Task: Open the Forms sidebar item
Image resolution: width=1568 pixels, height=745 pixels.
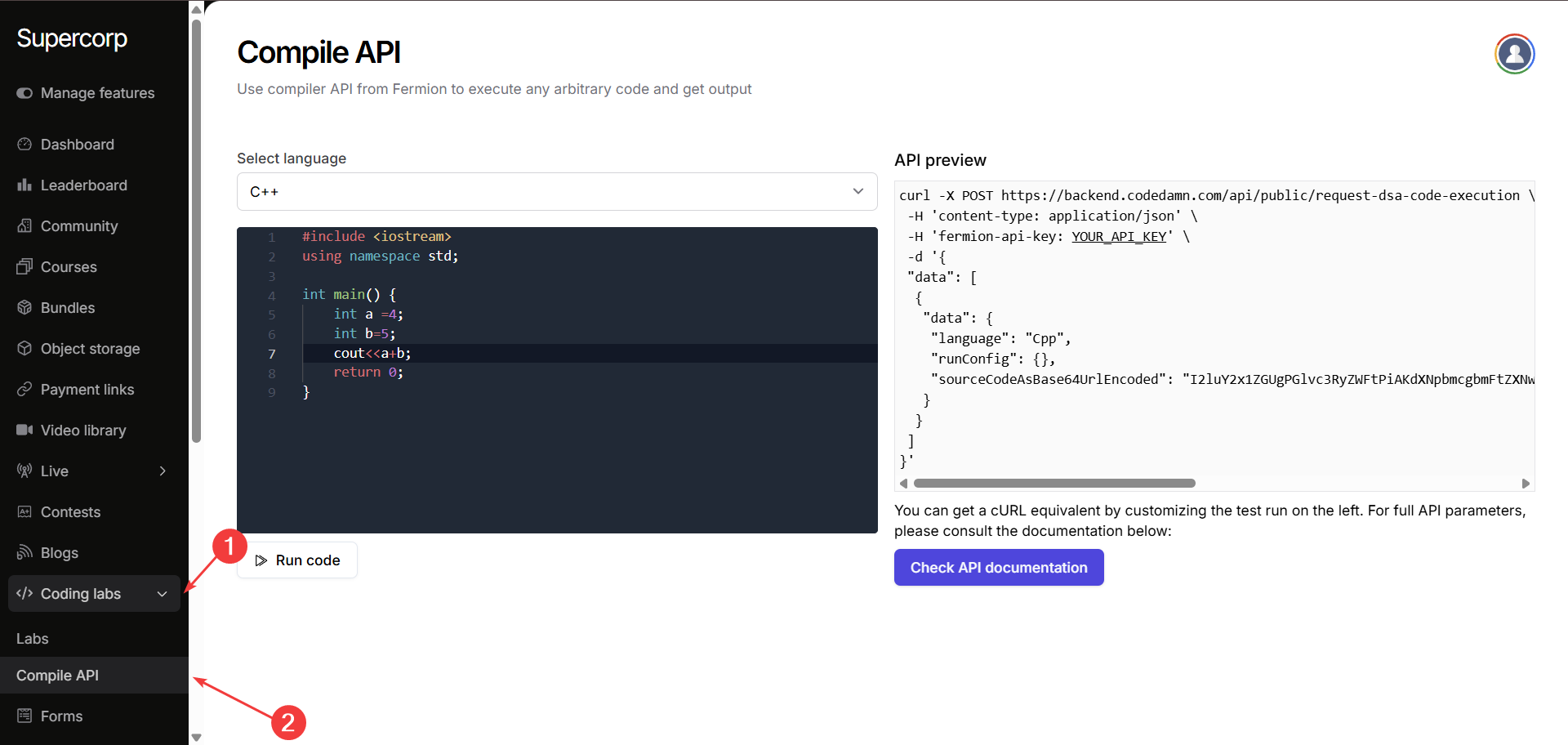Action: click(61, 716)
